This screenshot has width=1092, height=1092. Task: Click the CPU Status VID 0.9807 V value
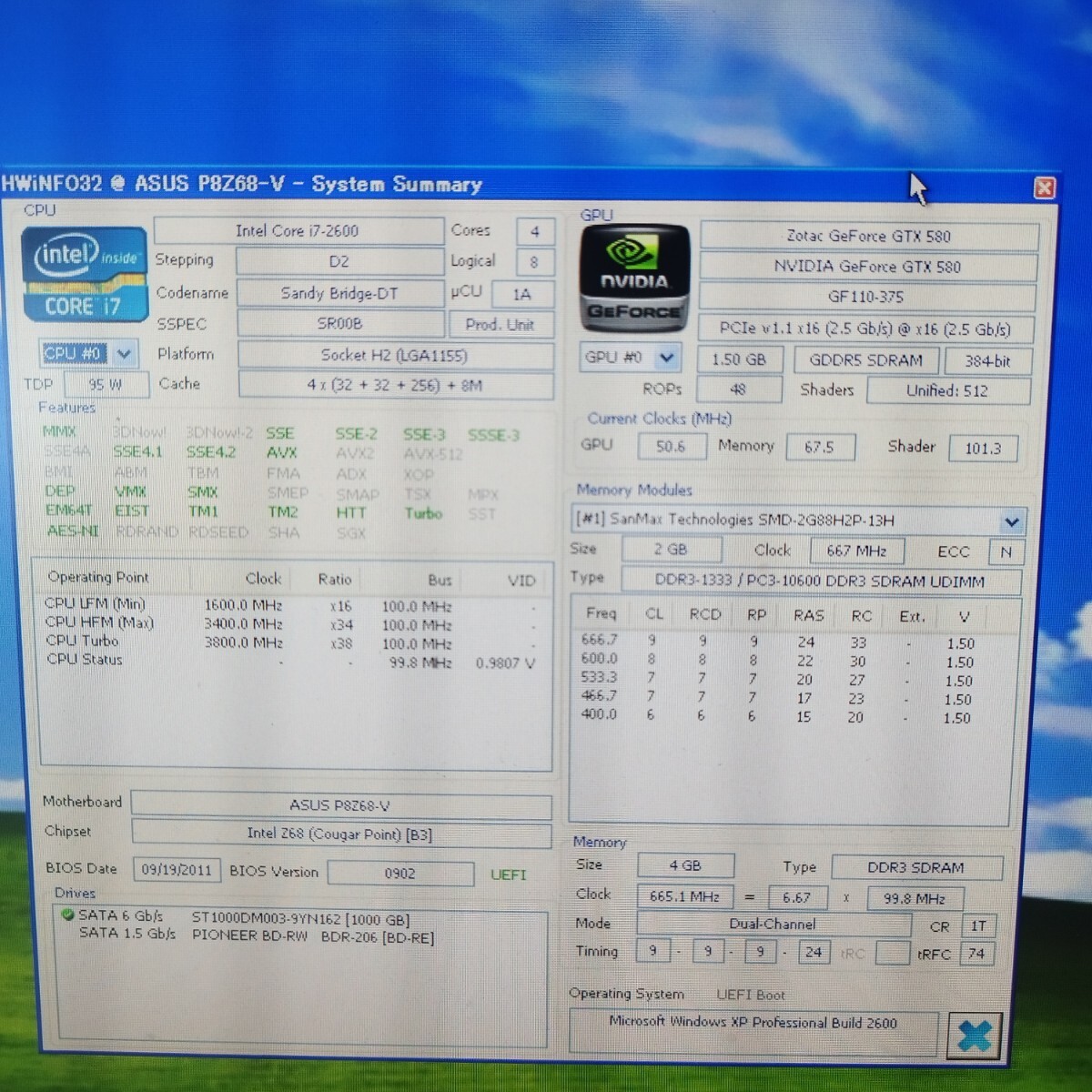(505, 663)
